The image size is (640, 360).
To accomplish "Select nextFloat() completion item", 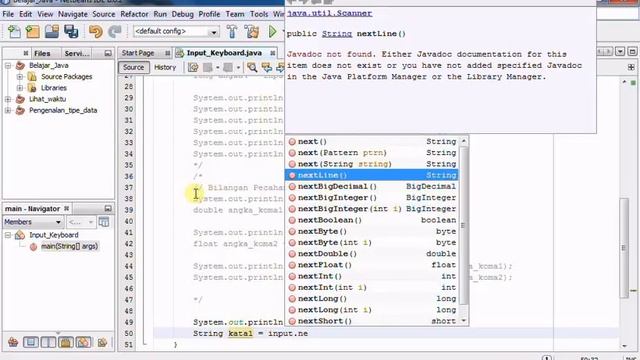I will (372, 265).
